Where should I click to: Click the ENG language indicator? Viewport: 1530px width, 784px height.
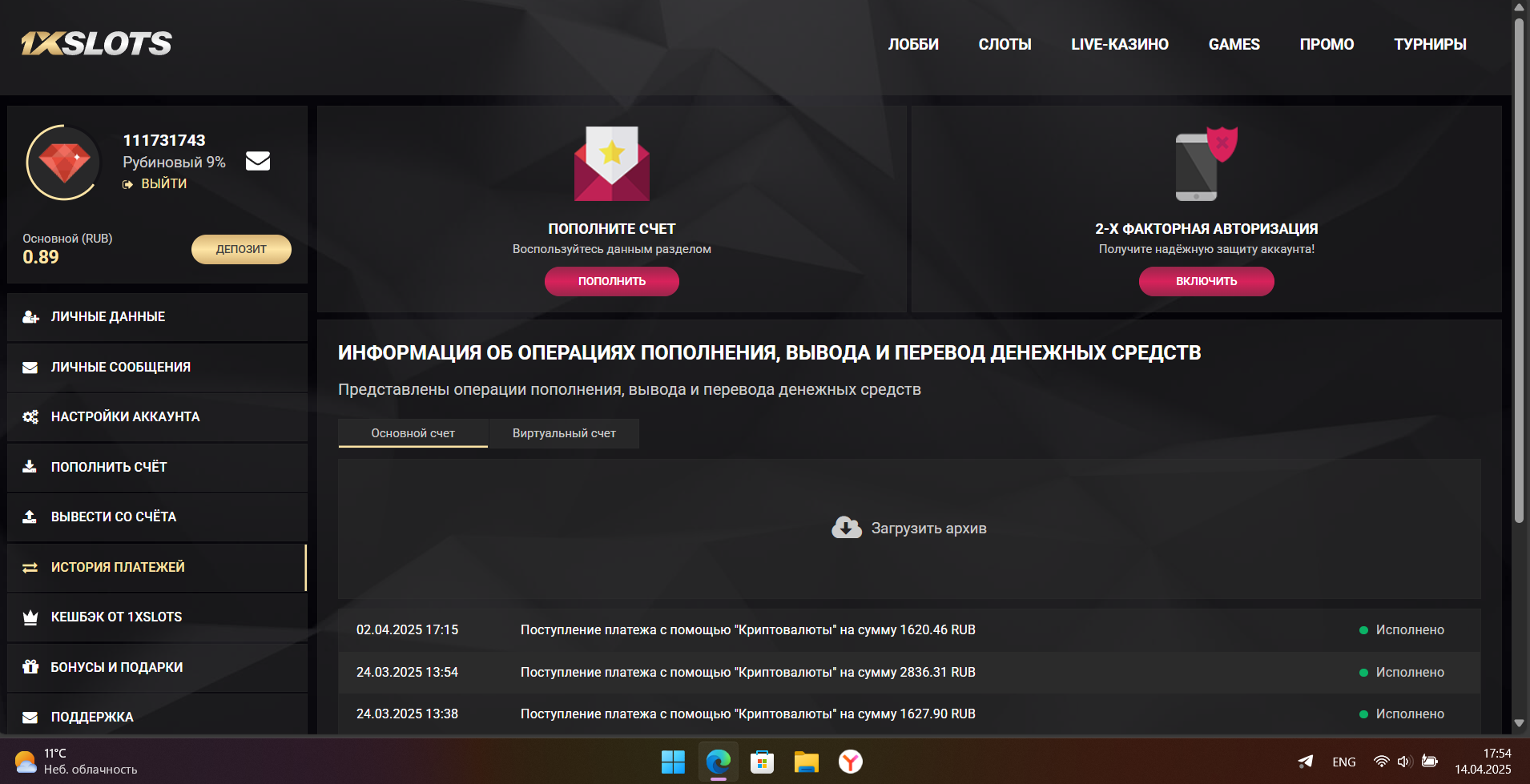[1344, 762]
